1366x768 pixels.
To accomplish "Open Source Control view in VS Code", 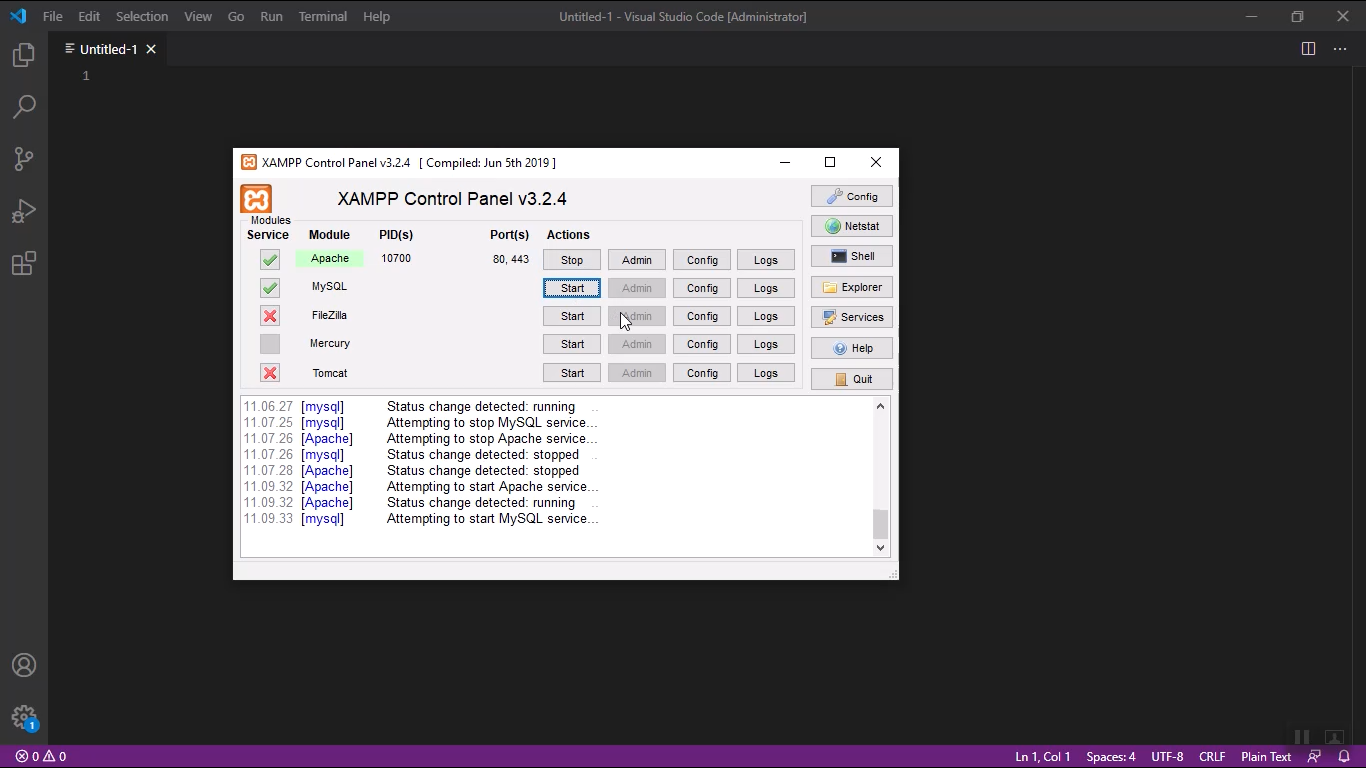I will (24, 159).
